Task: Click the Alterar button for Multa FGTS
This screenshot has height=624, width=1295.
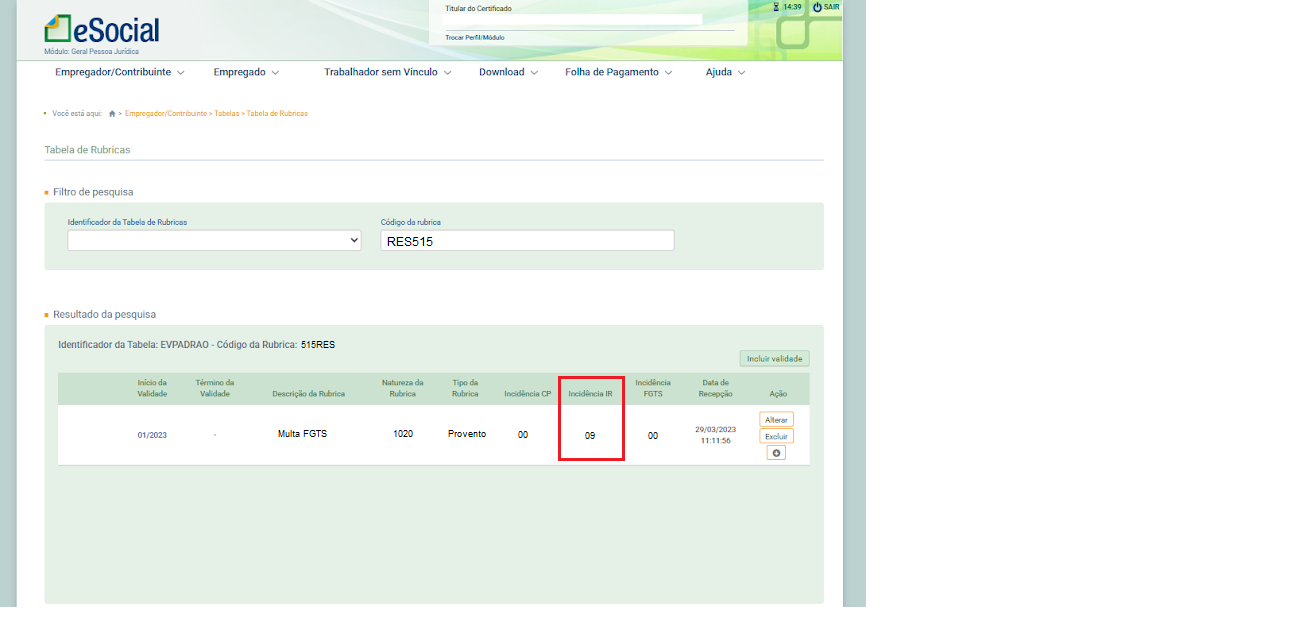Action: pos(776,420)
